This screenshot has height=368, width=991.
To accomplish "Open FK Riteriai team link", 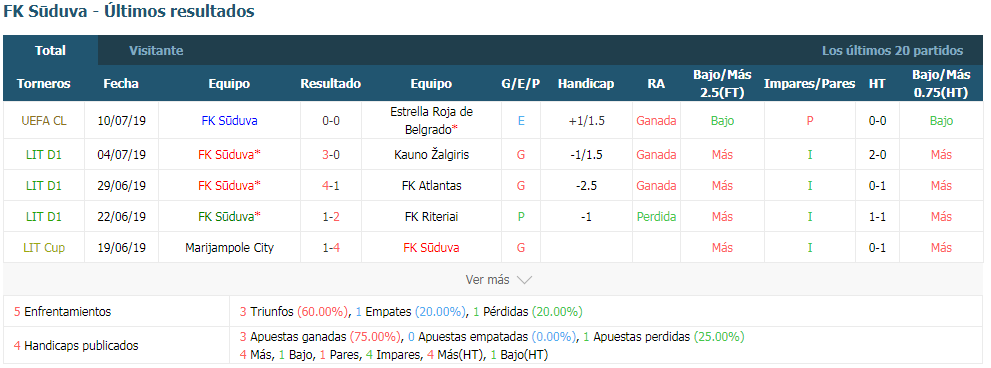I will click(432, 217).
